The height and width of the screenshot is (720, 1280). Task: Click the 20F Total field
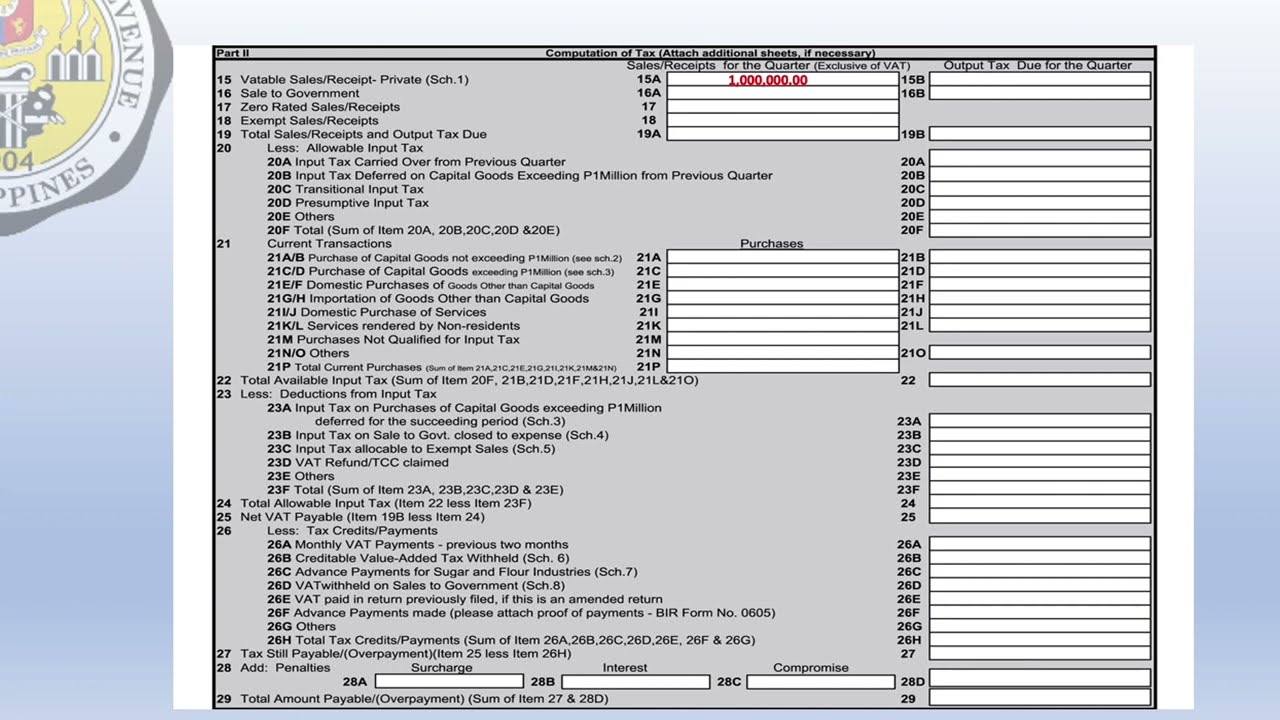tap(1040, 230)
